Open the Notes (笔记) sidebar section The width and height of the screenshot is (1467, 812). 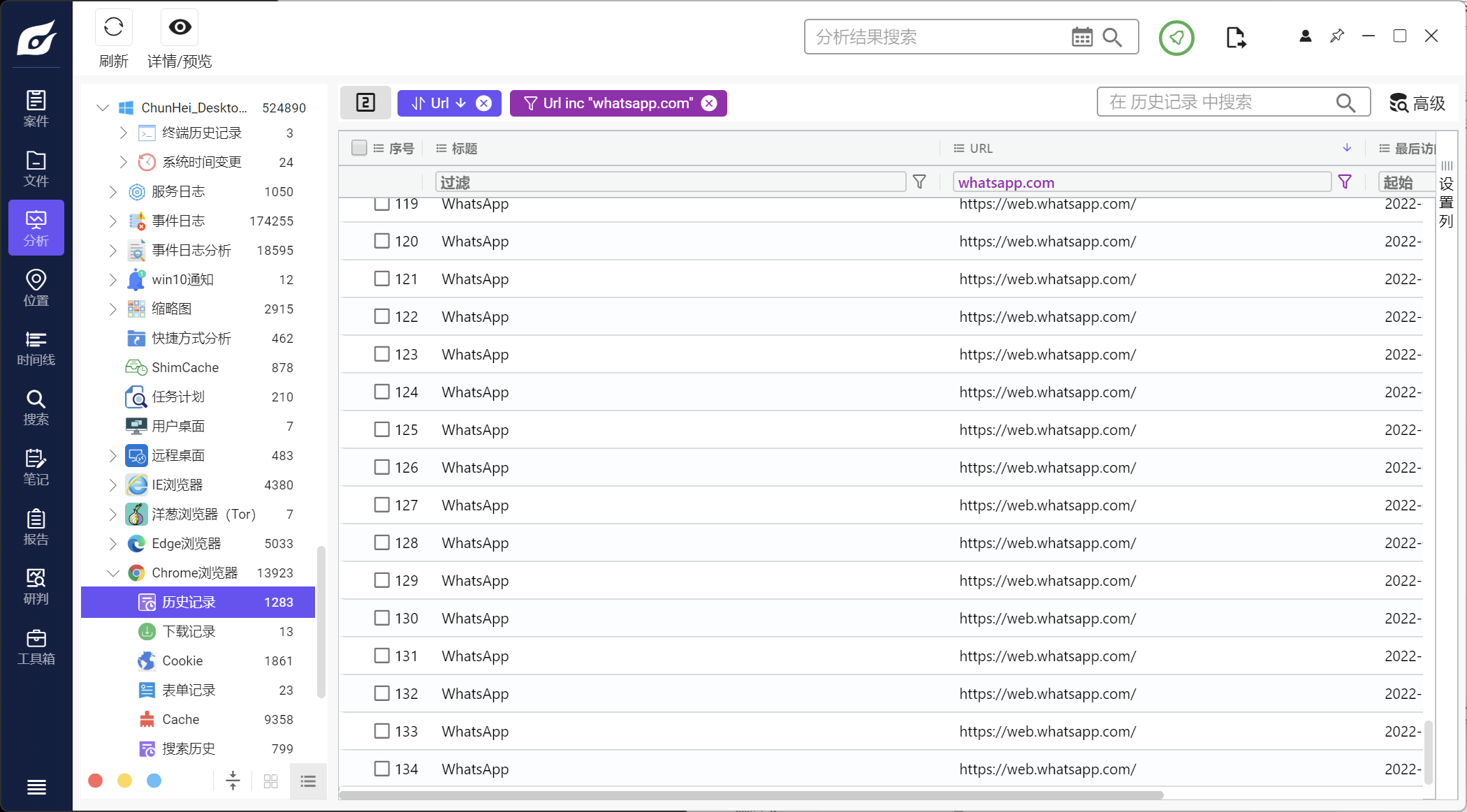pos(36,467)
